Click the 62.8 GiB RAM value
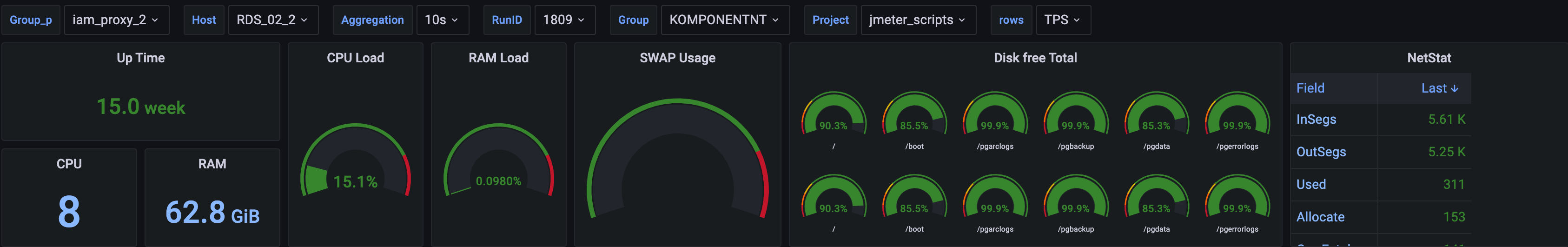This screenshot has height=247, width=1568. click(x=212, y=213)
